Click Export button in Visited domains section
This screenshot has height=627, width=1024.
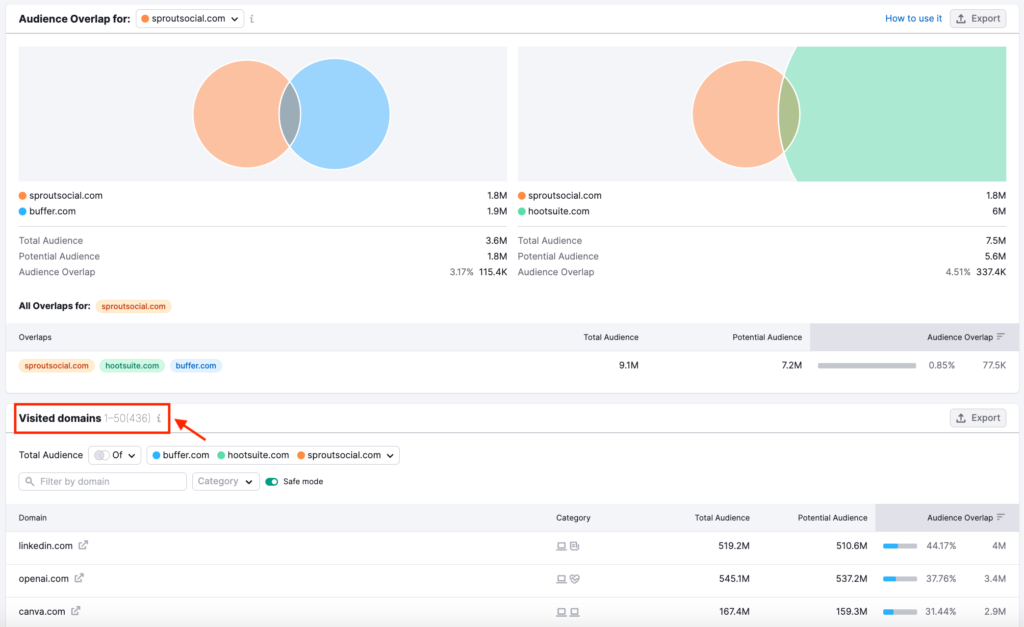977,418
